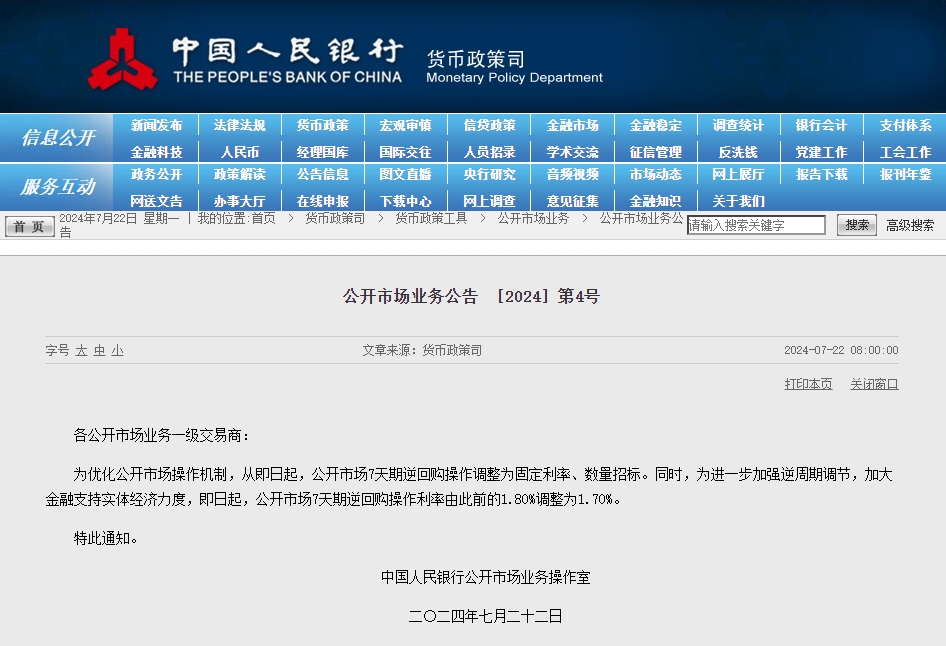The width and height of the screenshot is (946, 646).
Task: Open the 银行会计 menu item
Action: tap(822, 125)
